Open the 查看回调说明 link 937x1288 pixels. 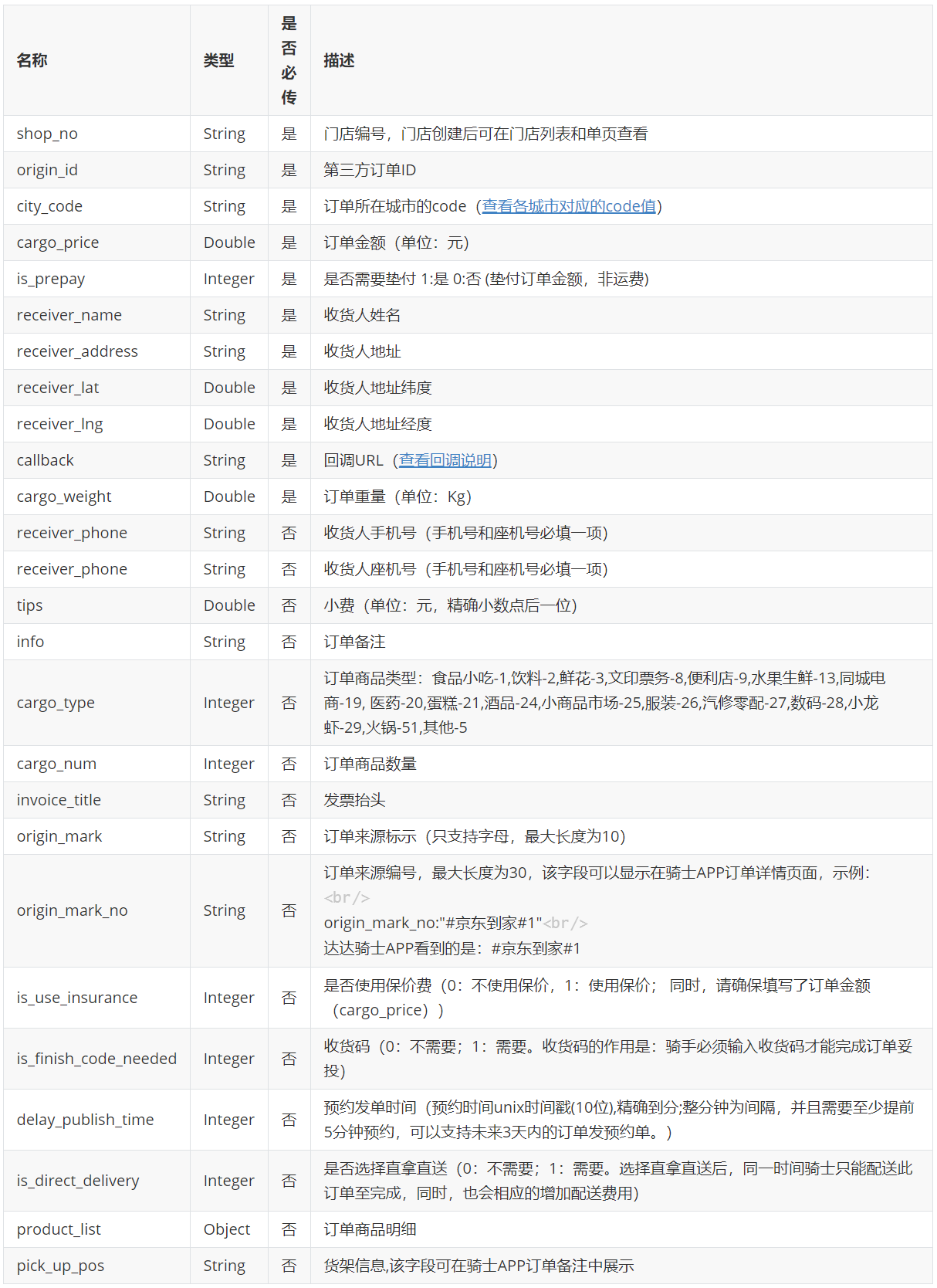pyautogui.click(x=445, y=460)
